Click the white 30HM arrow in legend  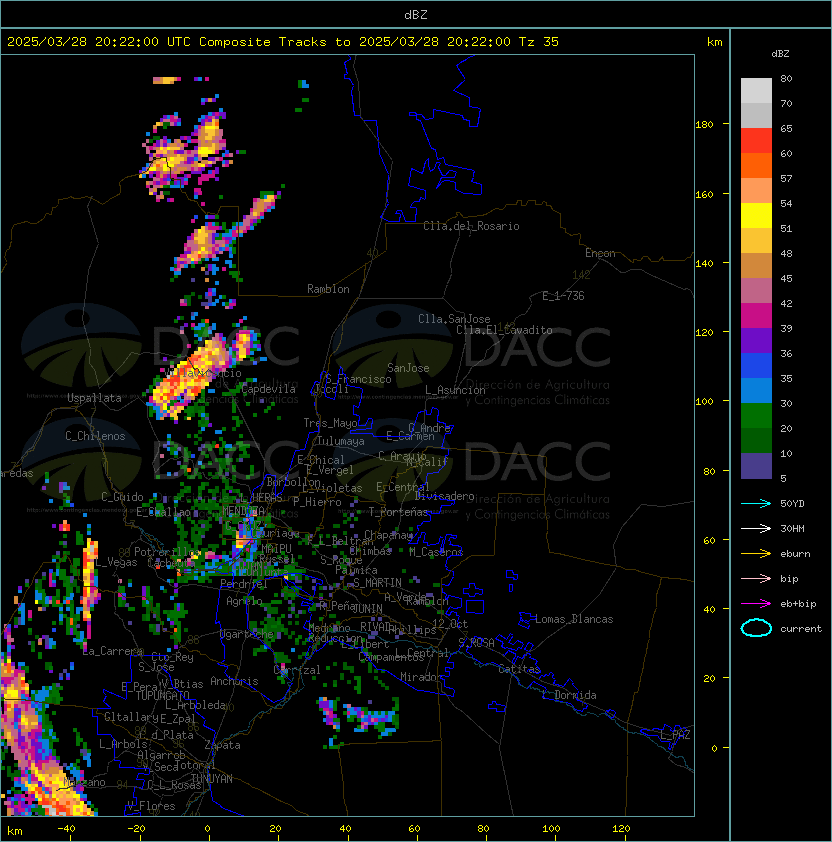tap(756, 528)
